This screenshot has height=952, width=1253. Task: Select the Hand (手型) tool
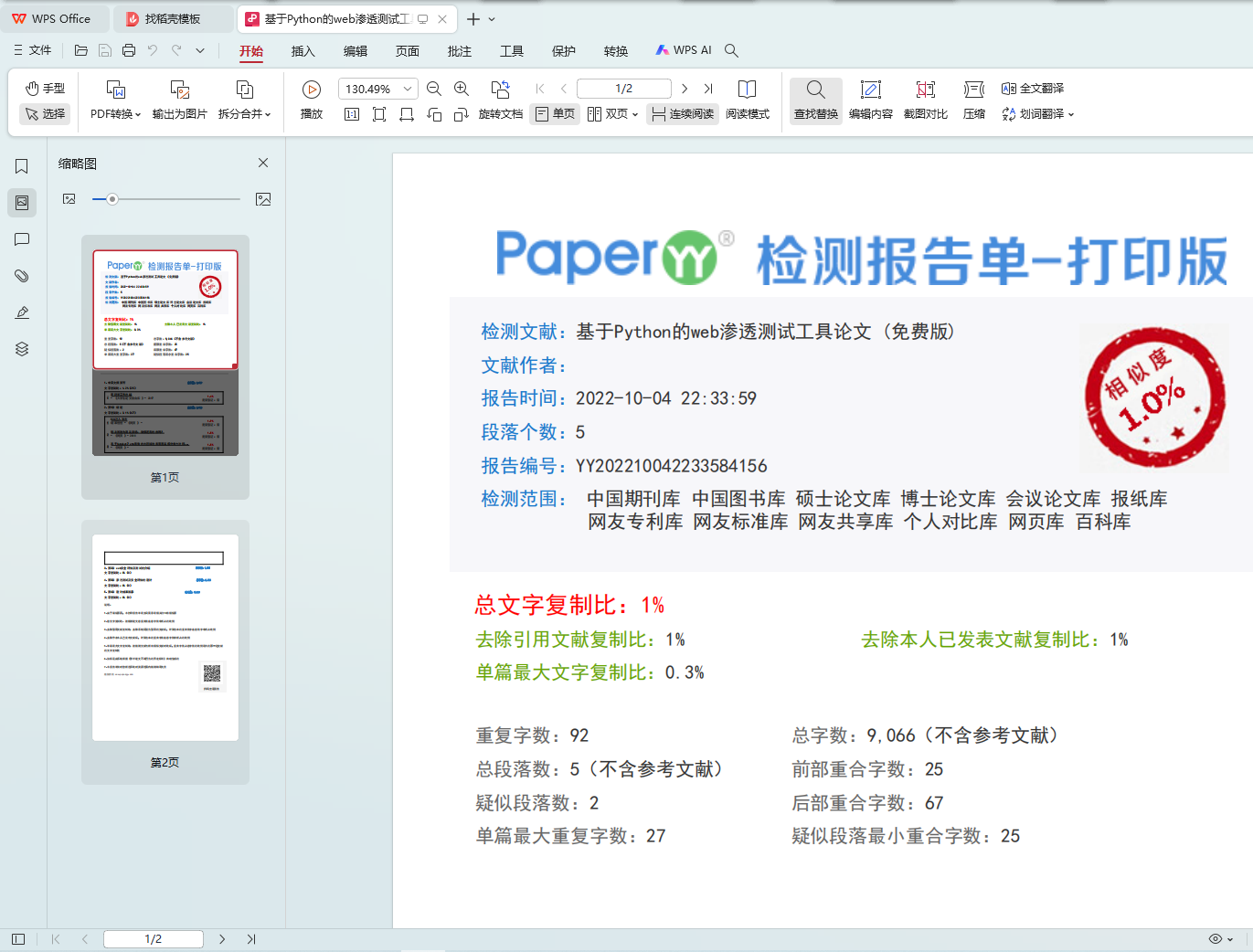click(45, 89)
